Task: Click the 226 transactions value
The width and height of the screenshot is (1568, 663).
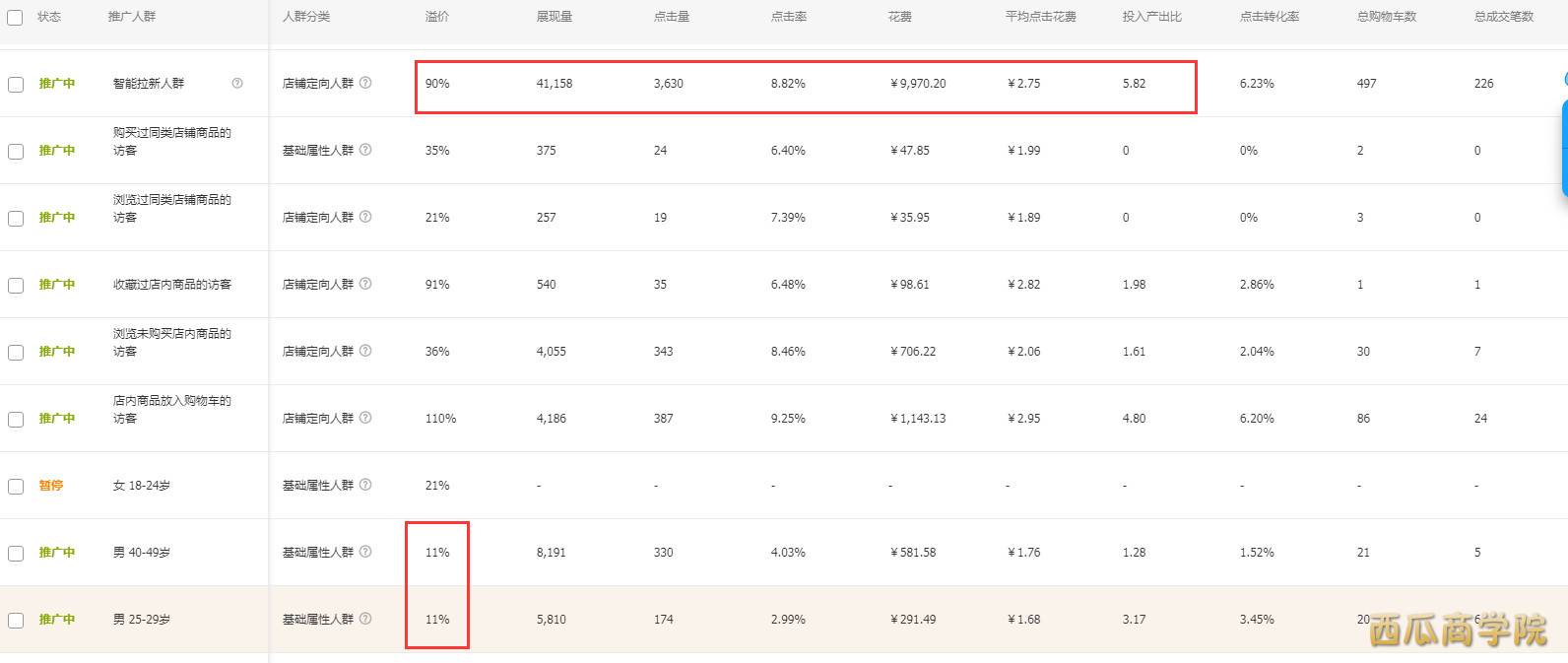Action: pos(1484,84)
